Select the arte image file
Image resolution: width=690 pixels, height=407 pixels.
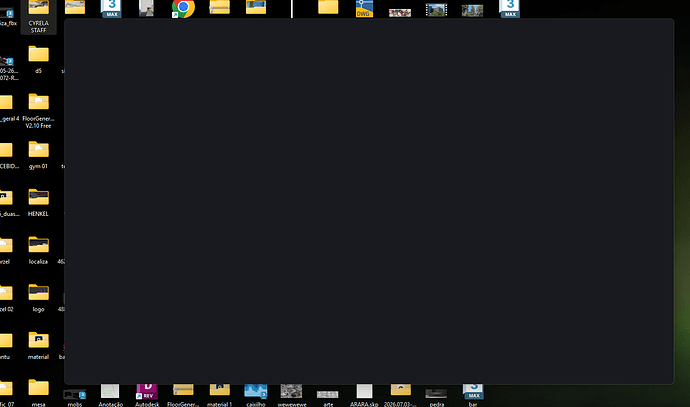point(328,394)
